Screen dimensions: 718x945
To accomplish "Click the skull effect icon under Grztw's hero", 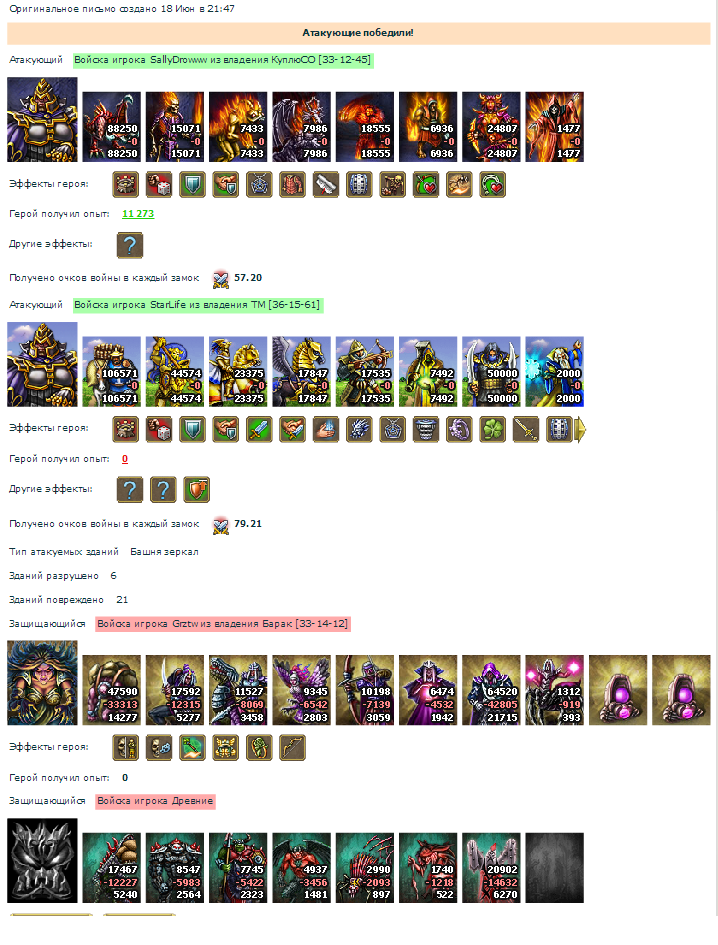I will pyautogui.click(x=159, y=748).
